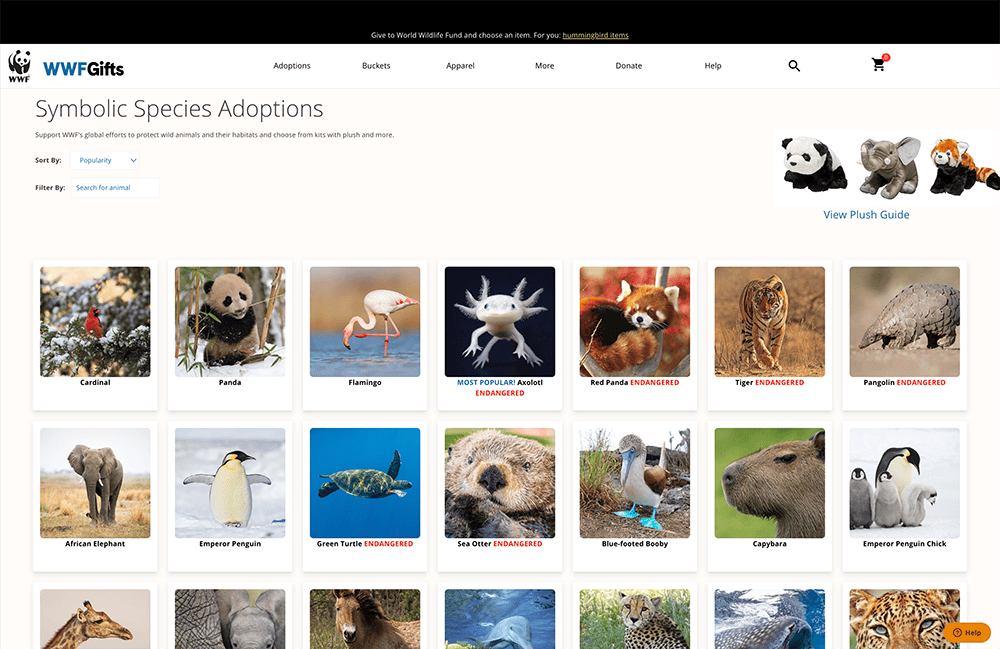Select Donate in the navigation bar
The width and height of the screenshot is (1000, 649).
click(x=628, y=65)
